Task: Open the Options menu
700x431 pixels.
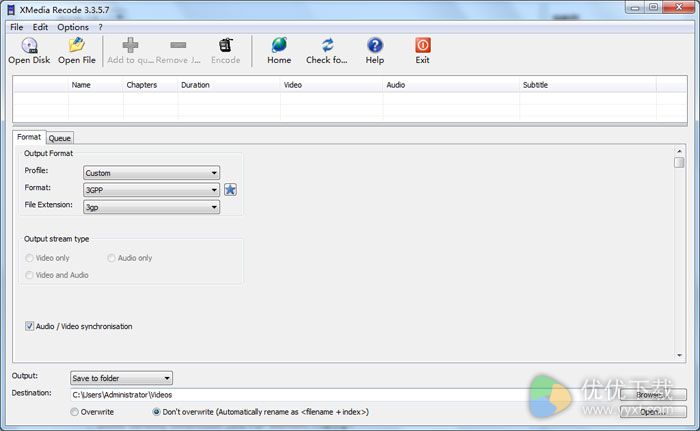Action: [x=73, y=27]
